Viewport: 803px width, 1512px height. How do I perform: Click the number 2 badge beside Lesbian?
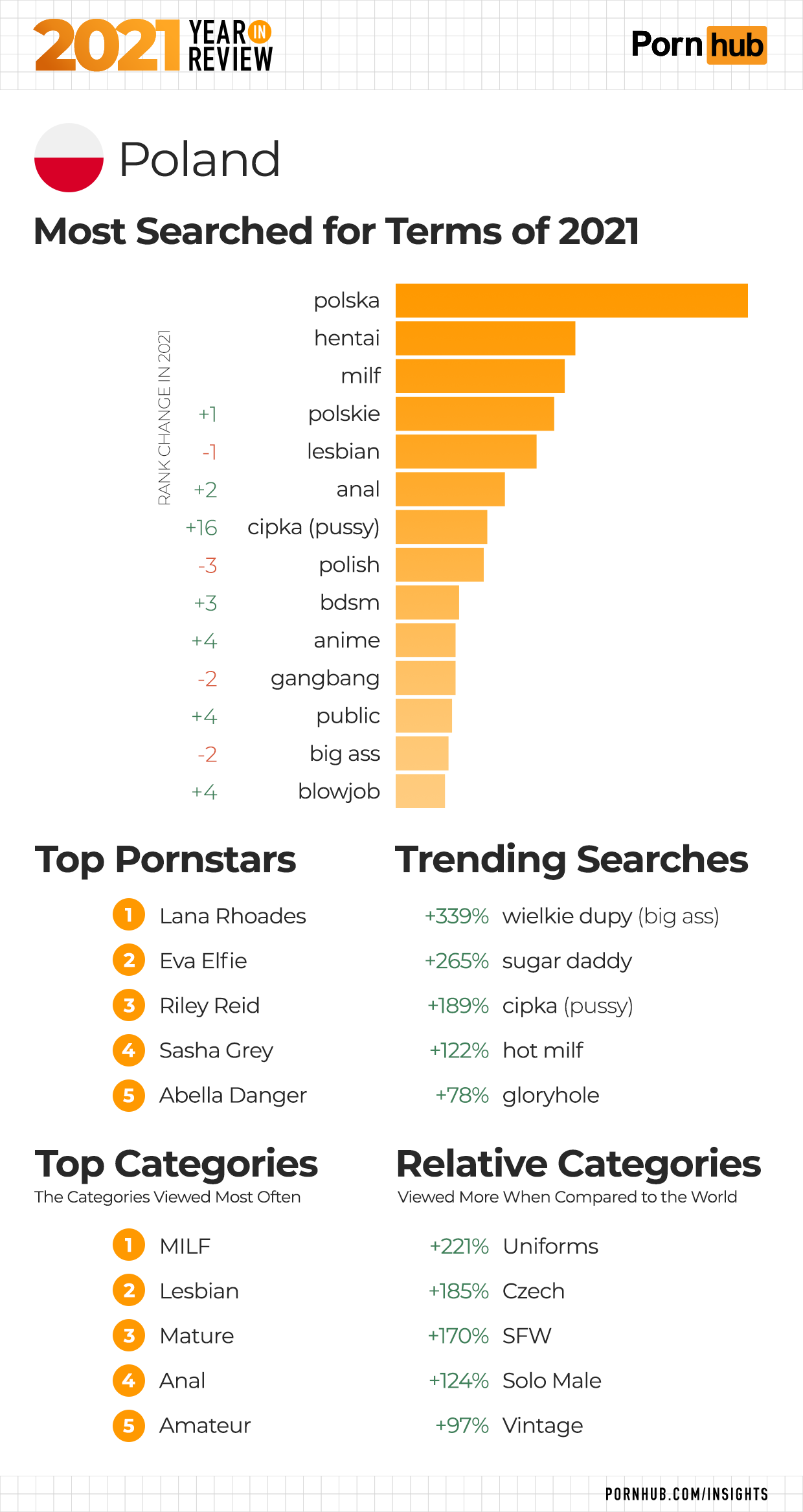click(129, 1291)
